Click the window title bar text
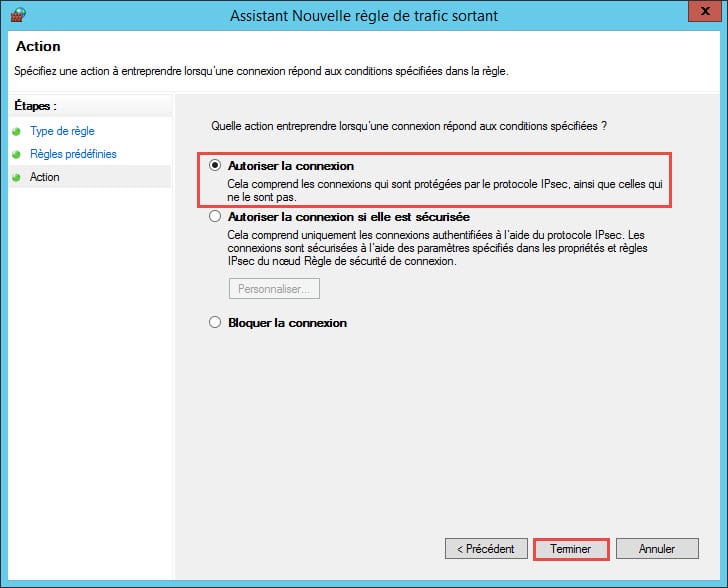This screenshot has height=588, width=728. point(364,16)
